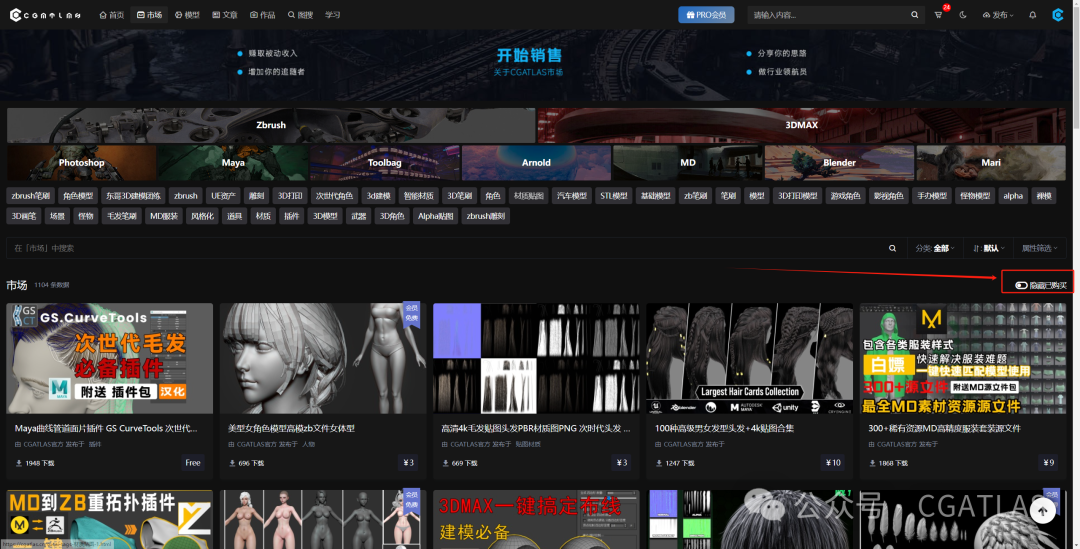Toggle dark mode with the moon icon
Screen dimensions: 1080x549
(962, 14)
